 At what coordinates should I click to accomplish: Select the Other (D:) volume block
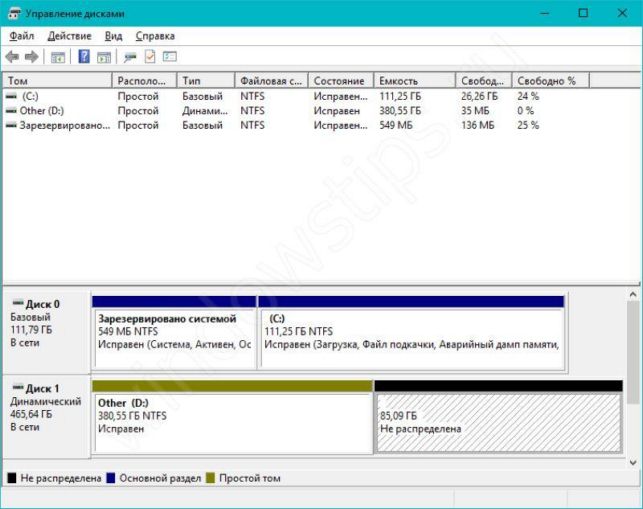click(x=233, y=417)
